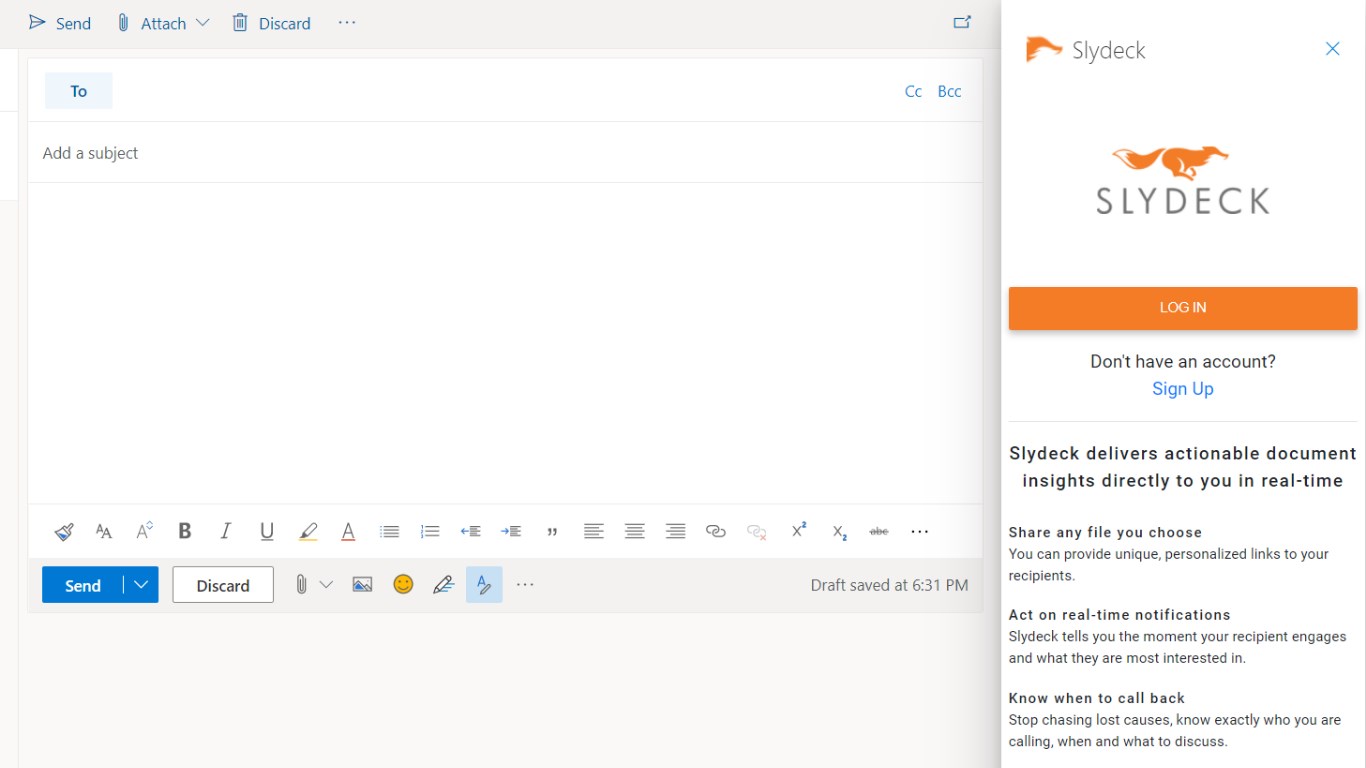Center align text
Image resolution: width=1366 pixels, height=768 pixels.
[634, 532]
